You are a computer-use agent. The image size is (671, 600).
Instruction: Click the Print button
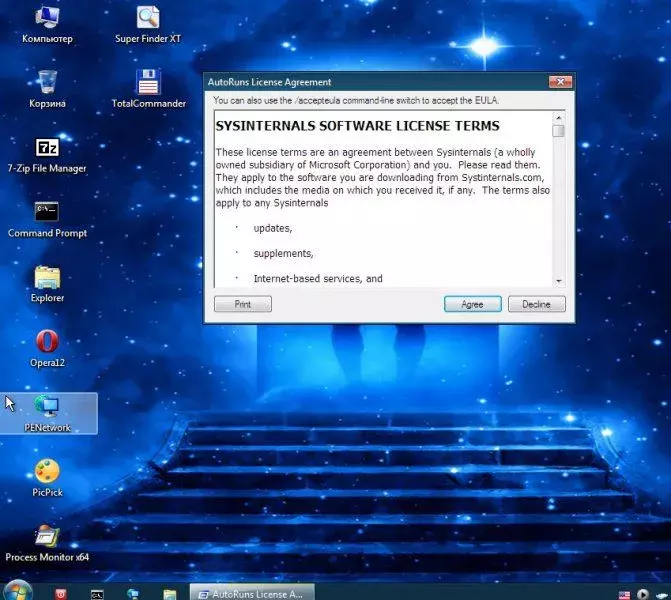coord(243,304)
